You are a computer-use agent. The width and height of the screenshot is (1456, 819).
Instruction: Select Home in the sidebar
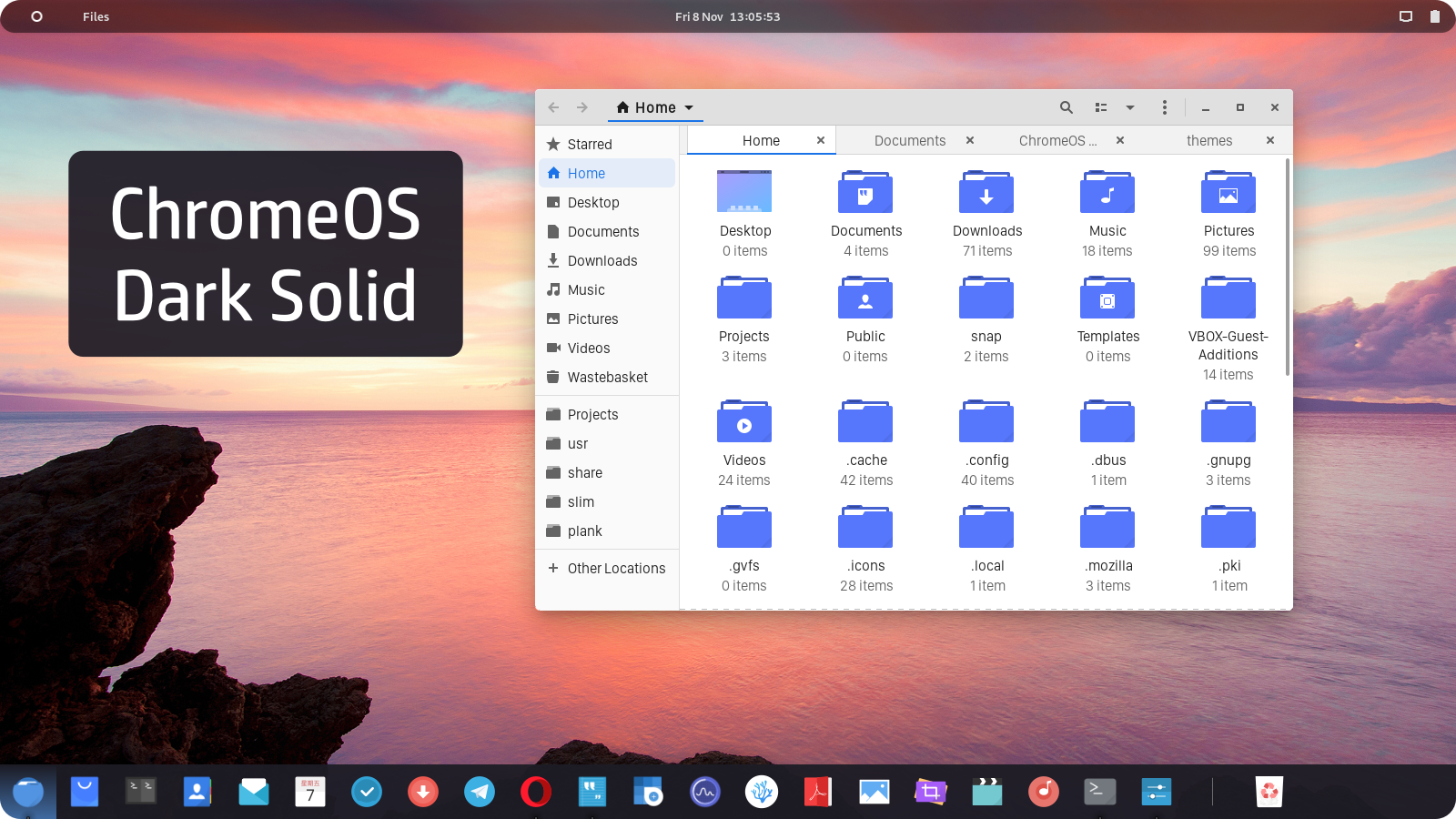click(x=607, y=173)
